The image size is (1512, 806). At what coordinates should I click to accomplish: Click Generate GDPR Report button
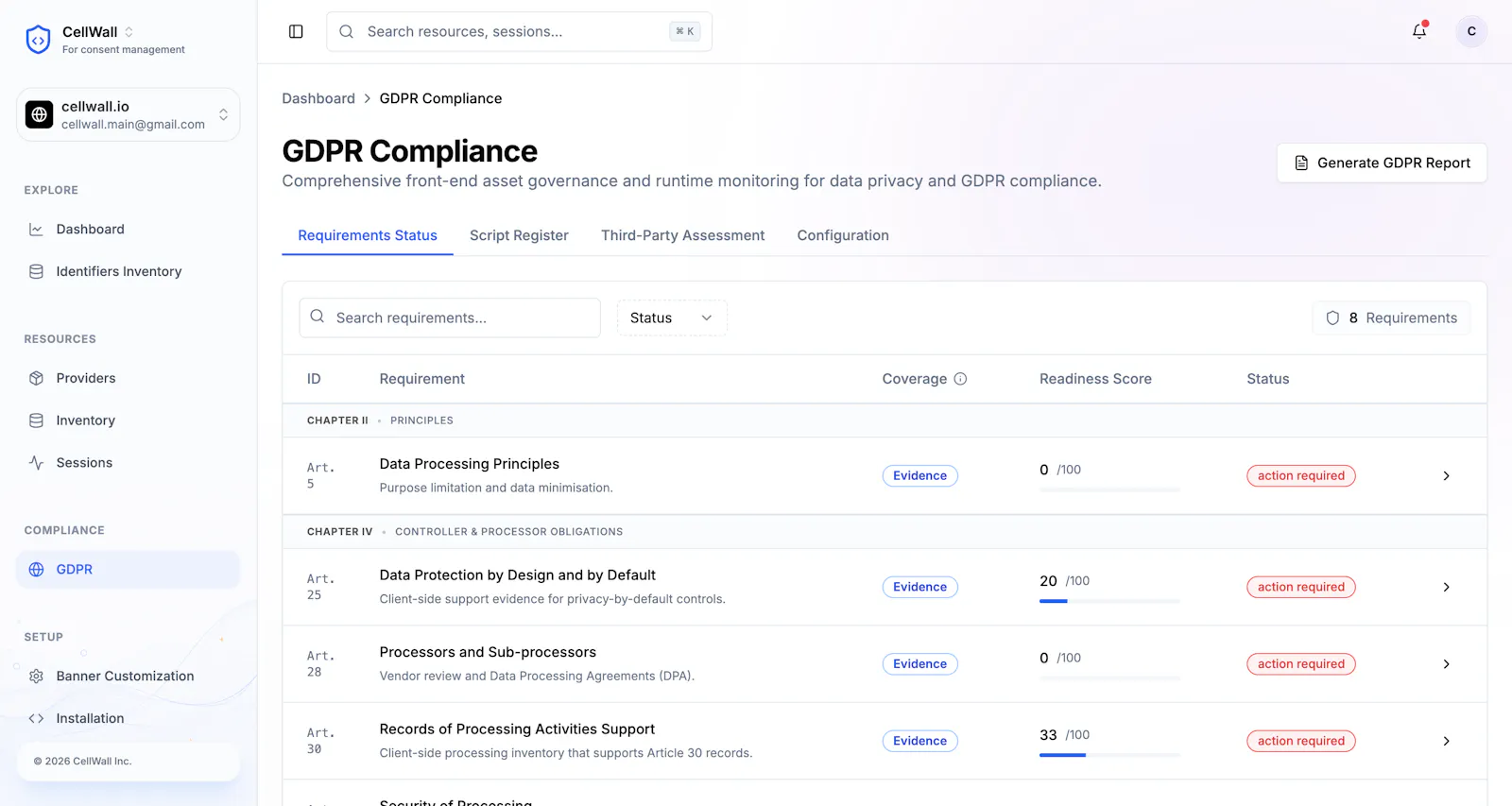click(x=1382, y=163)
